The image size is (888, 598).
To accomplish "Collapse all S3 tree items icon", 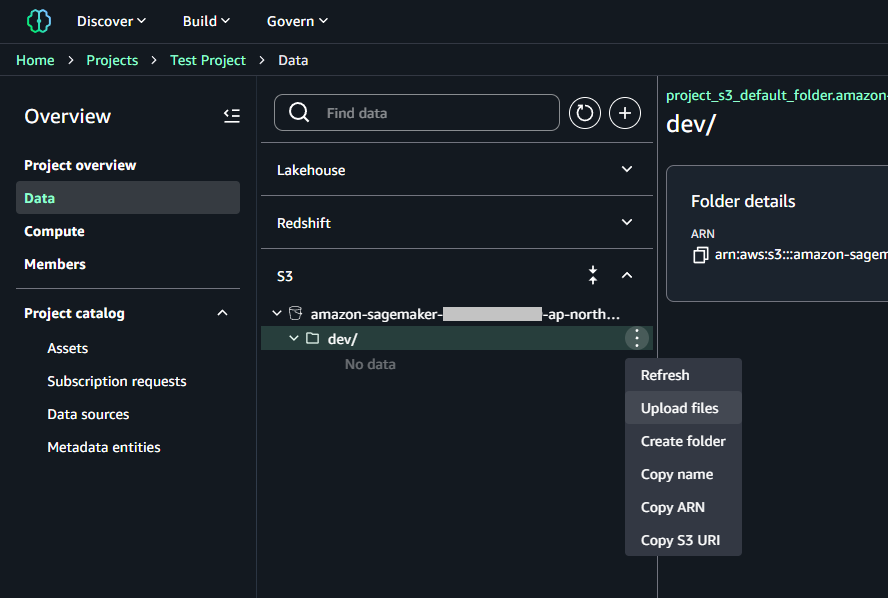I will [x=593, y=275].
